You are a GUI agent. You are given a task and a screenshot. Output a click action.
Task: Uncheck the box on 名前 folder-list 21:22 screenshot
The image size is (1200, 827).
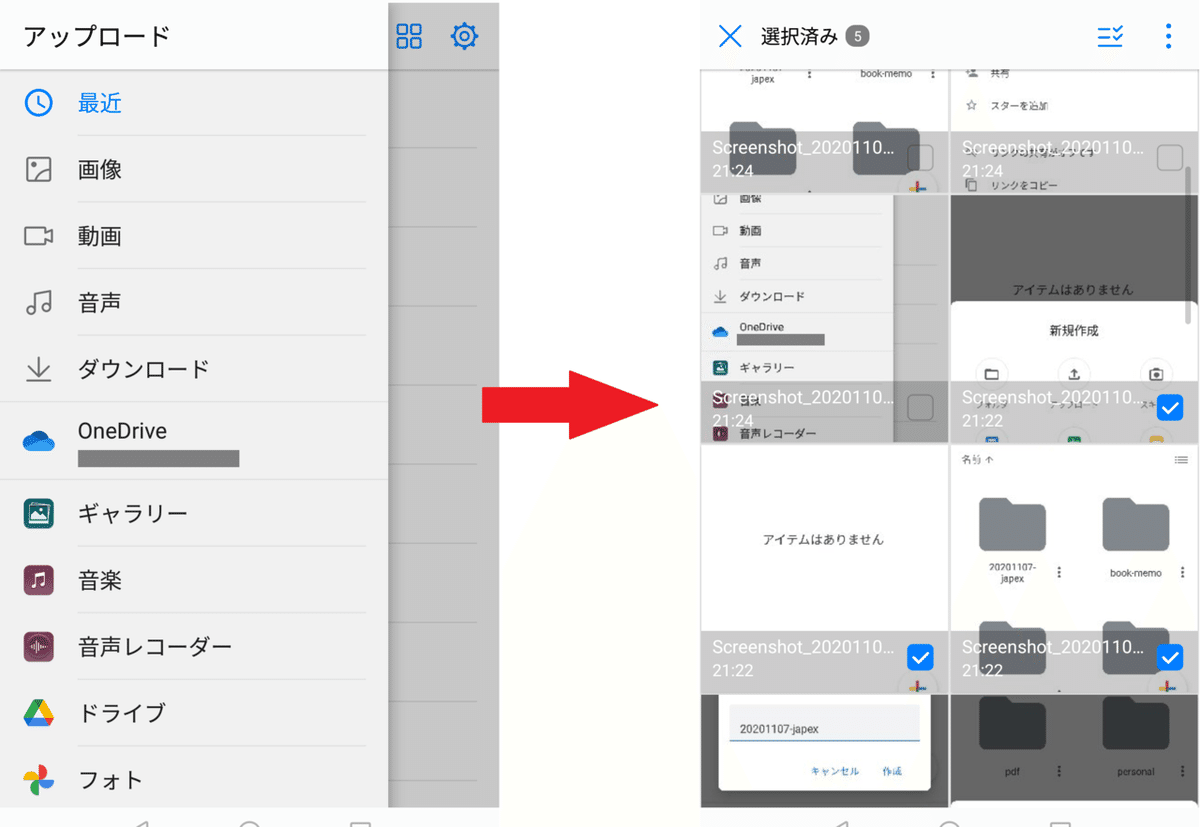tap(1170, 657)
